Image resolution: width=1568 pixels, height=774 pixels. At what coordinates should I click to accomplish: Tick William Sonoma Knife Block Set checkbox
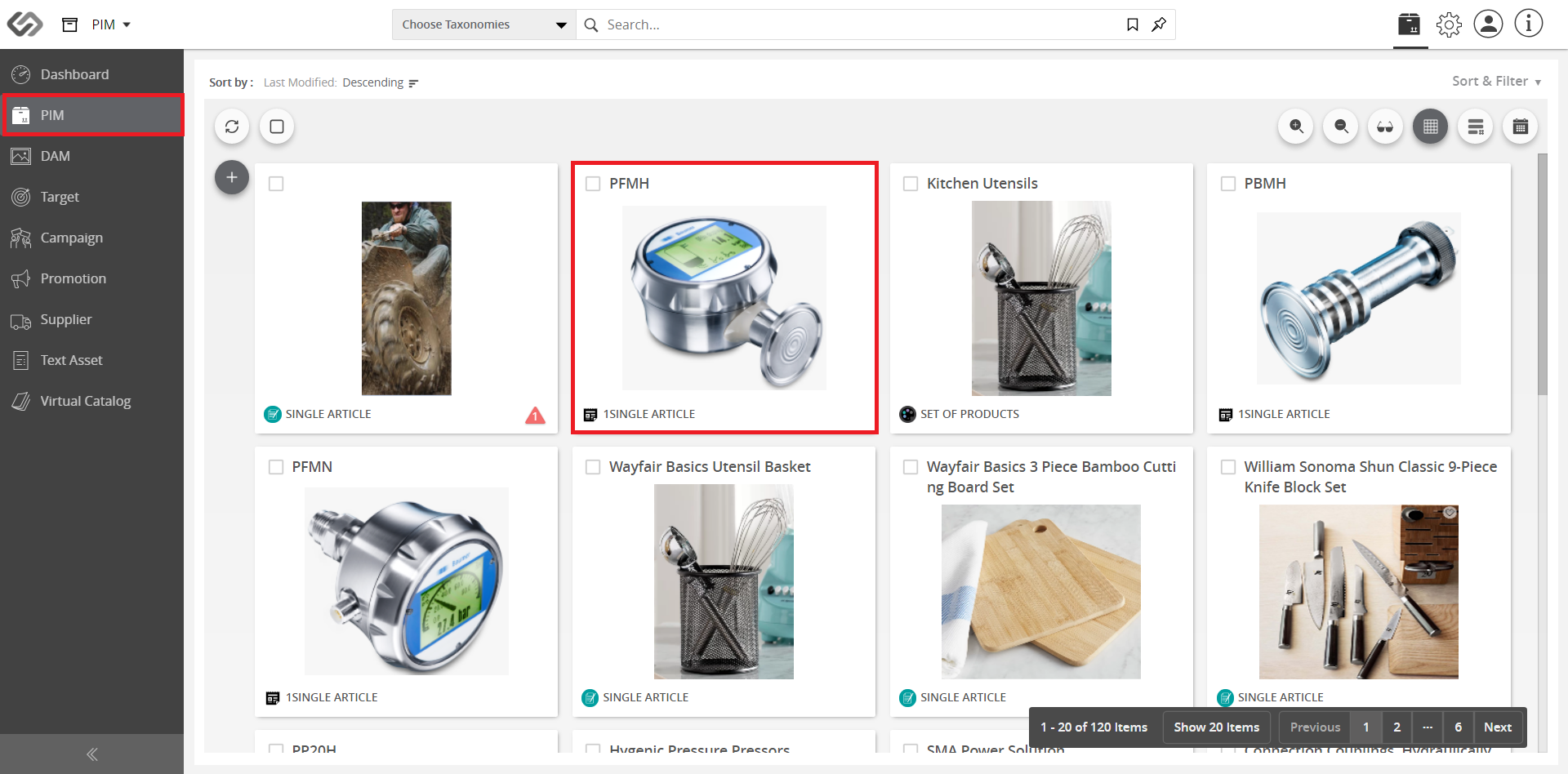[x=1228, y=467]
